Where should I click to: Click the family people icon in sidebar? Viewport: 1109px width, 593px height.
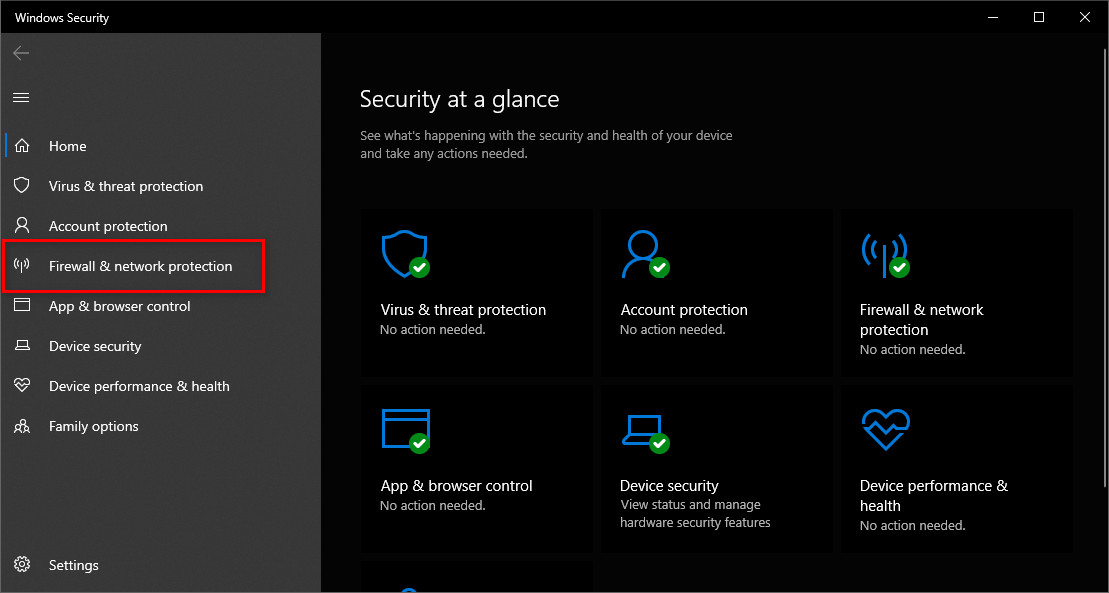[22, 426]
